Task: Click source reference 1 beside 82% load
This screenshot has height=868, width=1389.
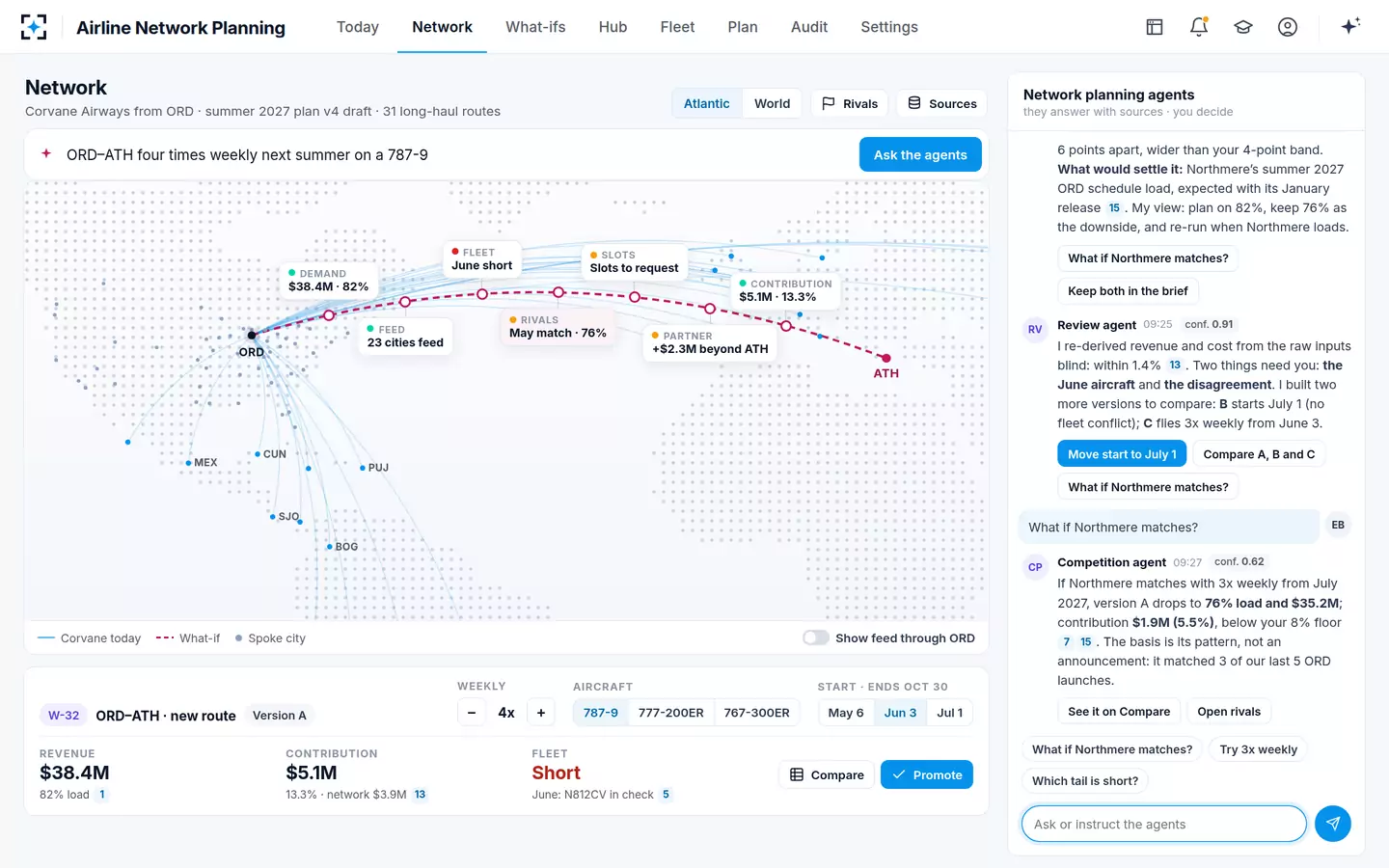Action: 102,795
